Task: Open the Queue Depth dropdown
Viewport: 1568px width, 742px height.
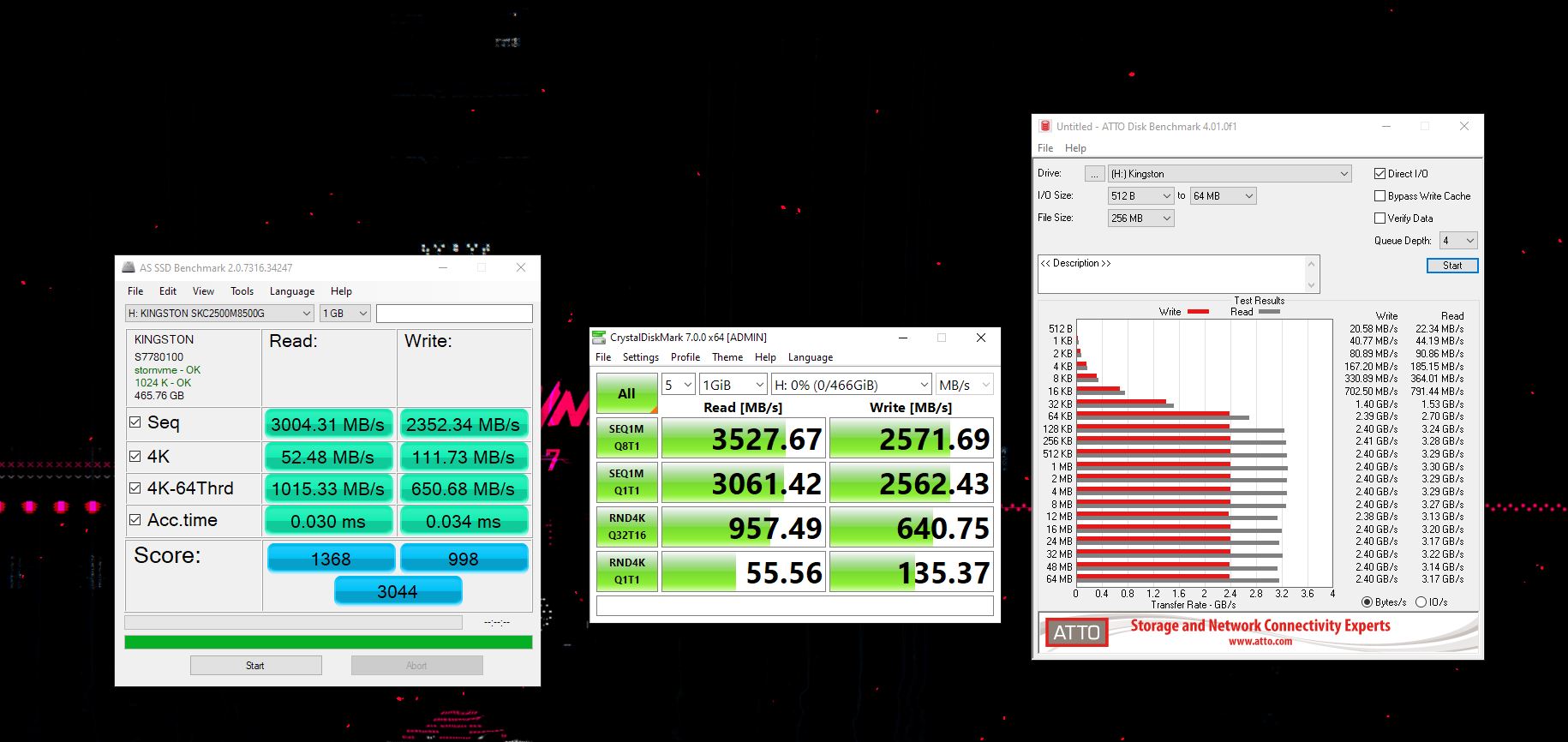Action: click(1458, 241)
